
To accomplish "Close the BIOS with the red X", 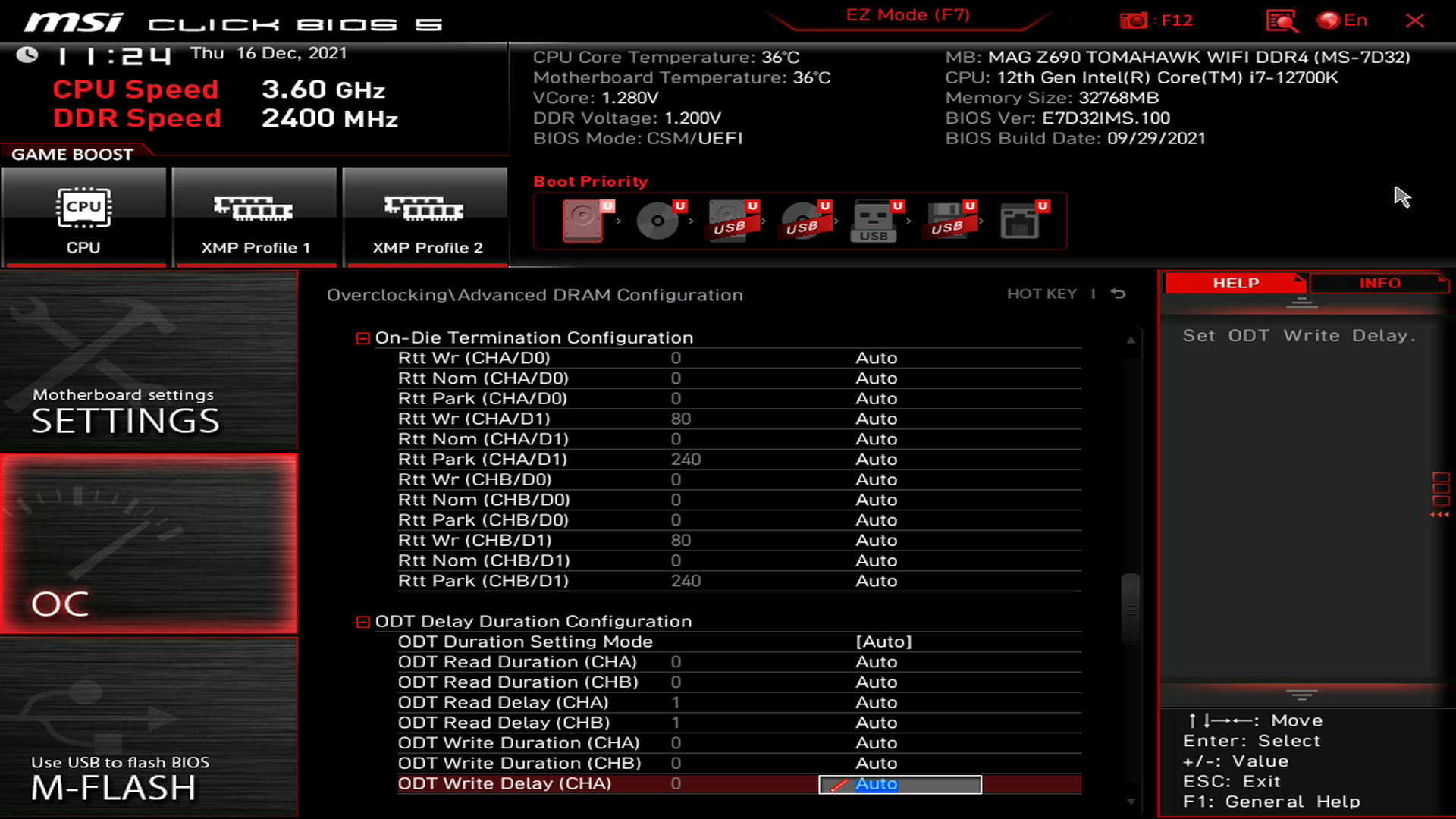I will coord(1414,20).
